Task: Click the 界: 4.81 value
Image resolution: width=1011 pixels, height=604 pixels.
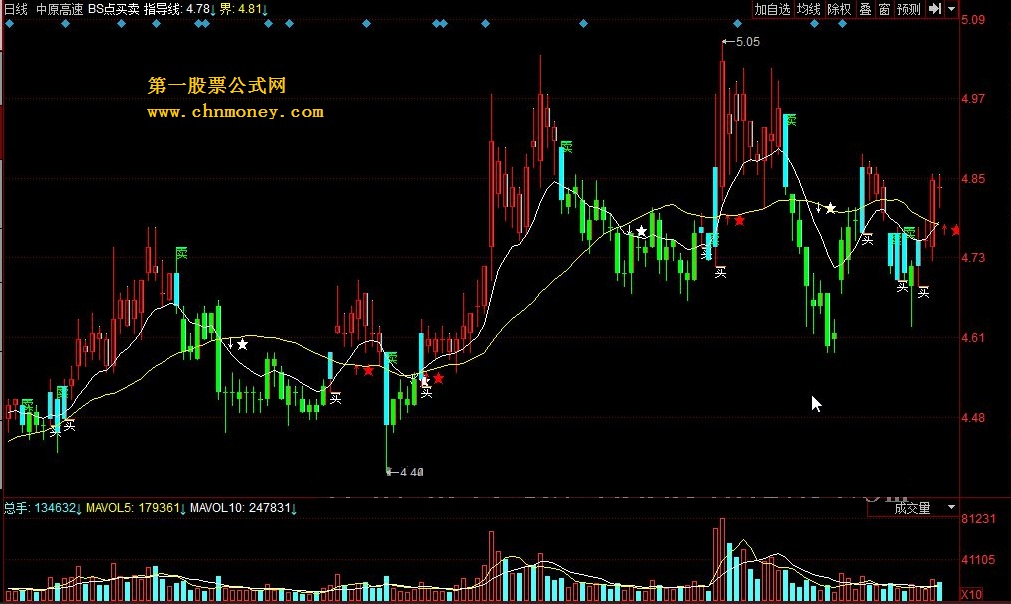Action: (x=244, y=9)
